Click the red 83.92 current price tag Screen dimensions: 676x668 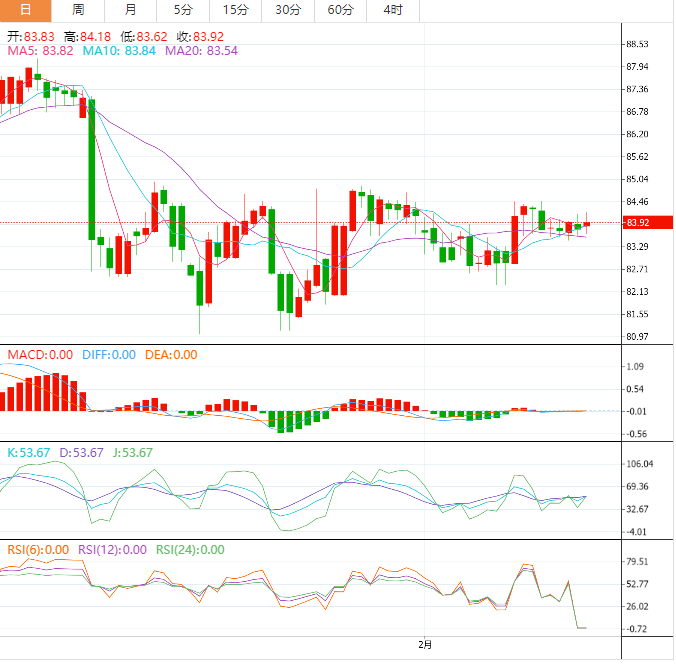click(648, 223)
